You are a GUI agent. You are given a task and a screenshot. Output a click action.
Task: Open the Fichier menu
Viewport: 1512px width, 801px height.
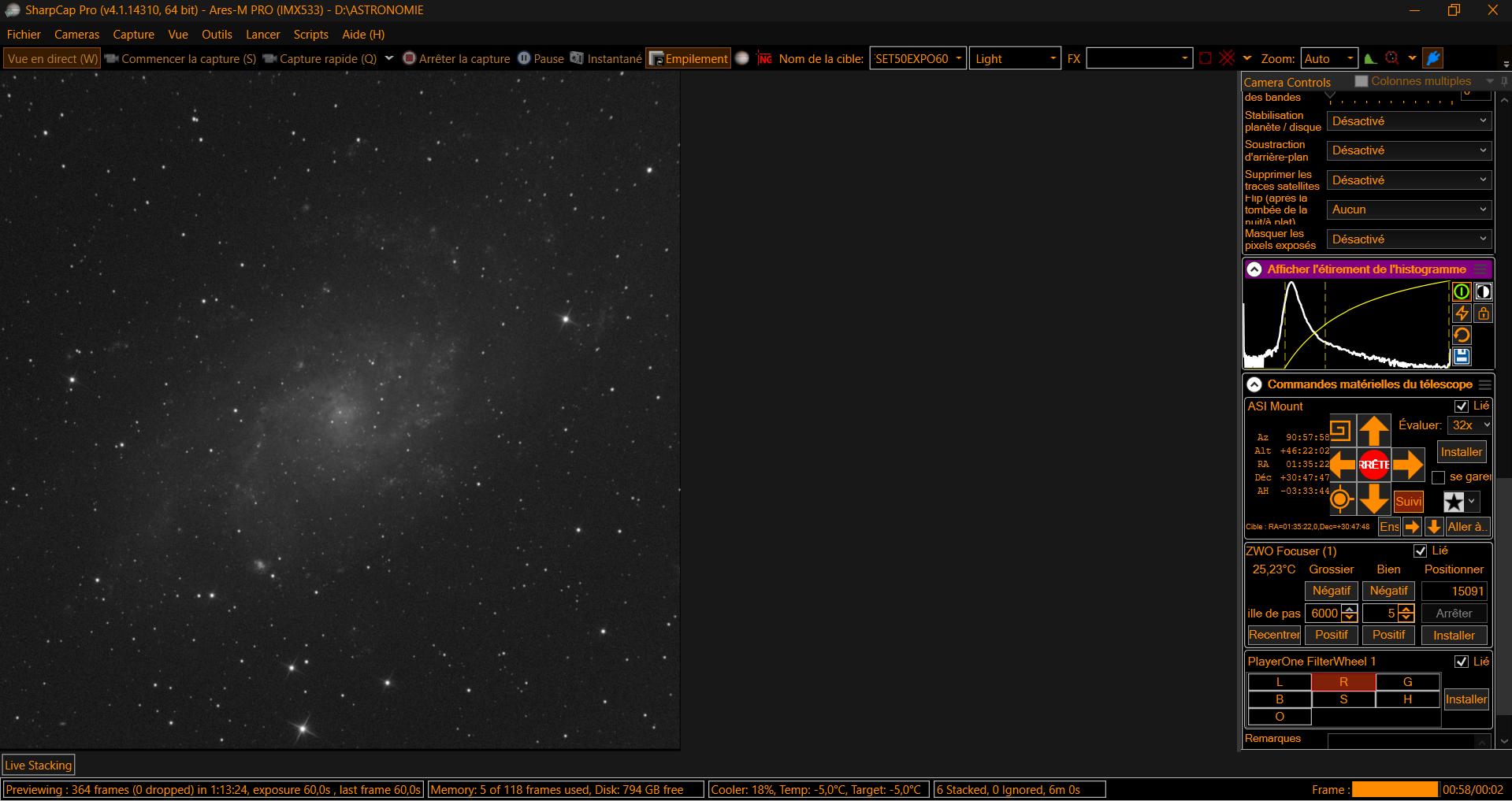pos(24,35)
